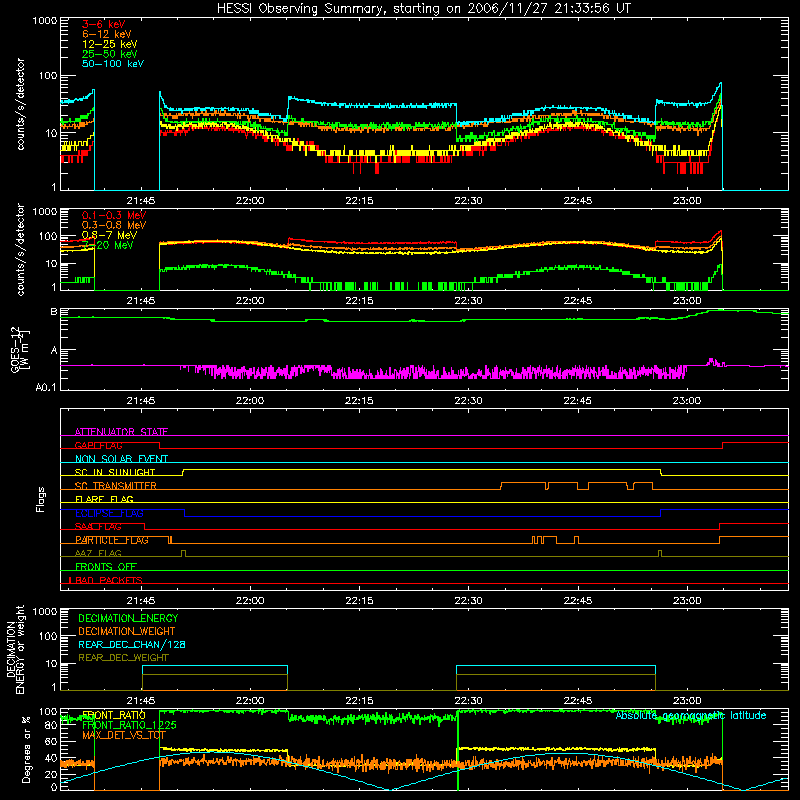Click the DECIMATION_WEIGHT legend label
This screenshot has height=800, width=800.
pyautogui.click(x=127, y=631)
